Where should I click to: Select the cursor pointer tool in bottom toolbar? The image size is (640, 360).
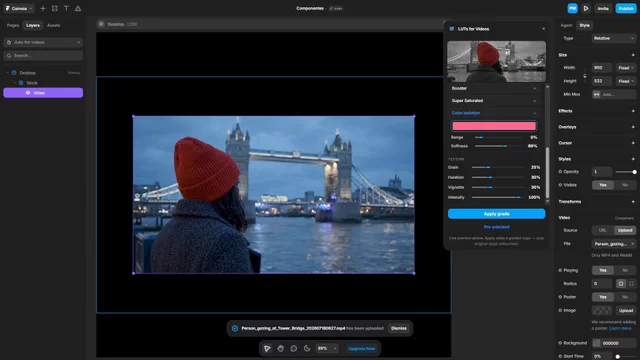[x=267, y=349]
